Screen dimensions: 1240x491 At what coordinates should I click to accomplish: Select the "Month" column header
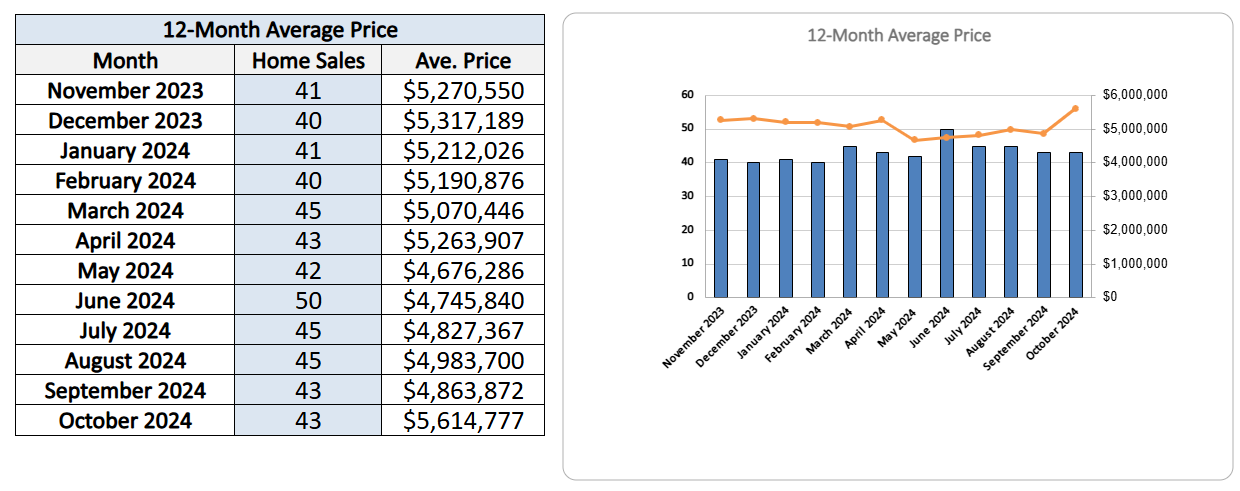(125, 60)
